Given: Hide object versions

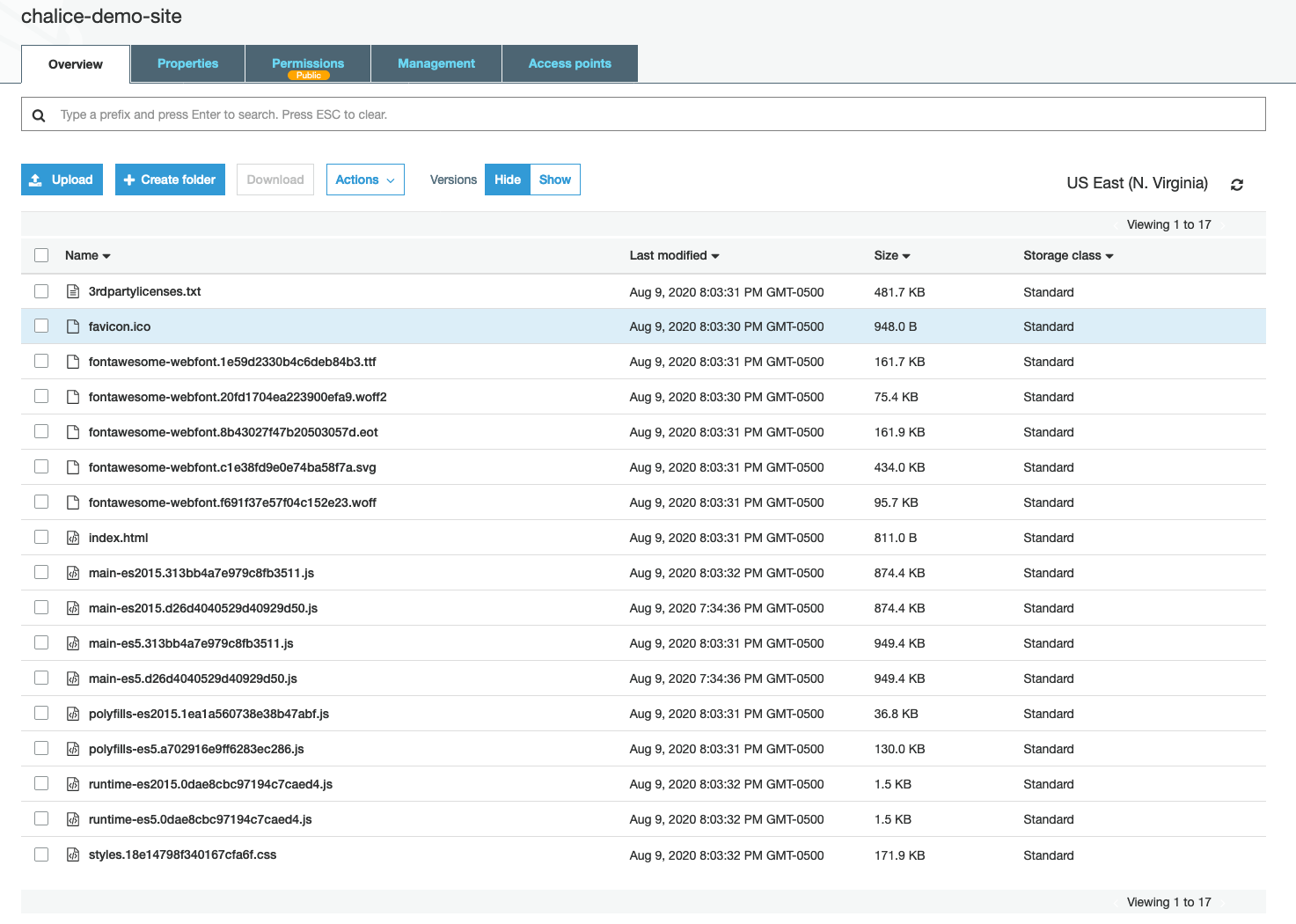Looking at the screenshot, I should click(508, 180).
